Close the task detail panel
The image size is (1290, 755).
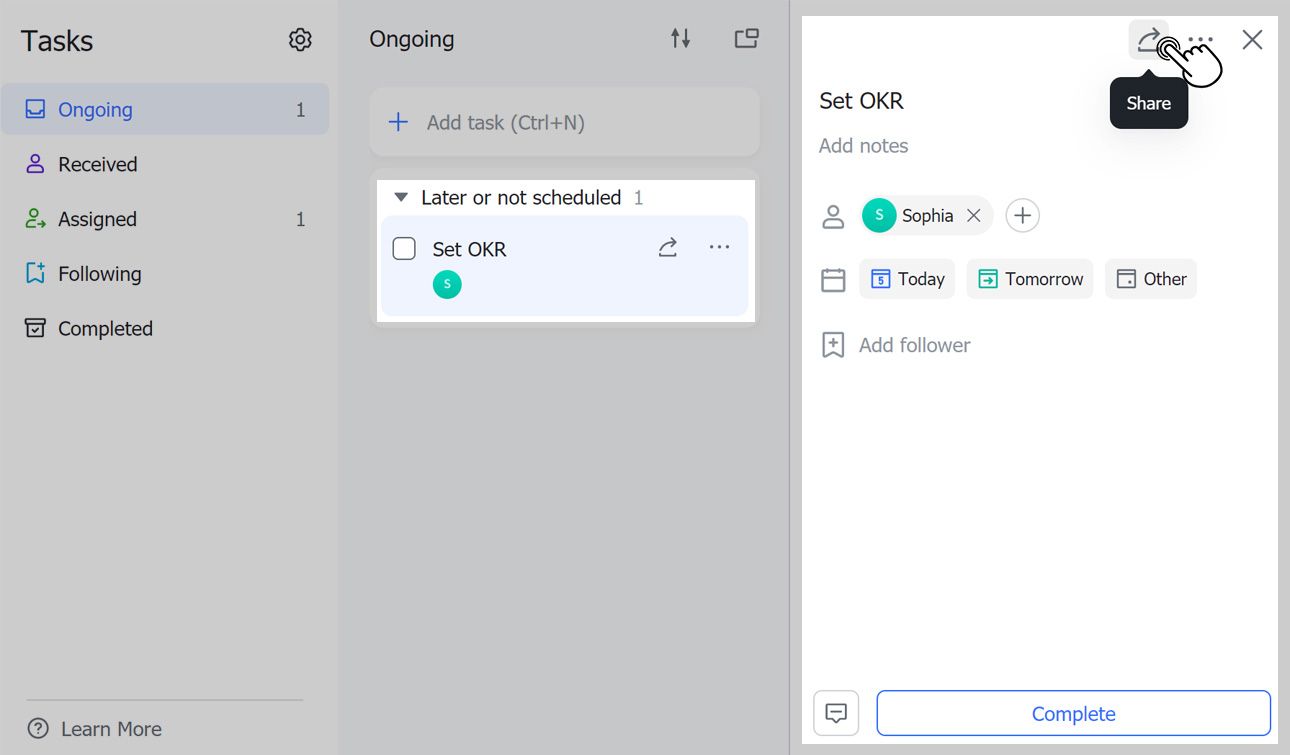click(1252, 40)
